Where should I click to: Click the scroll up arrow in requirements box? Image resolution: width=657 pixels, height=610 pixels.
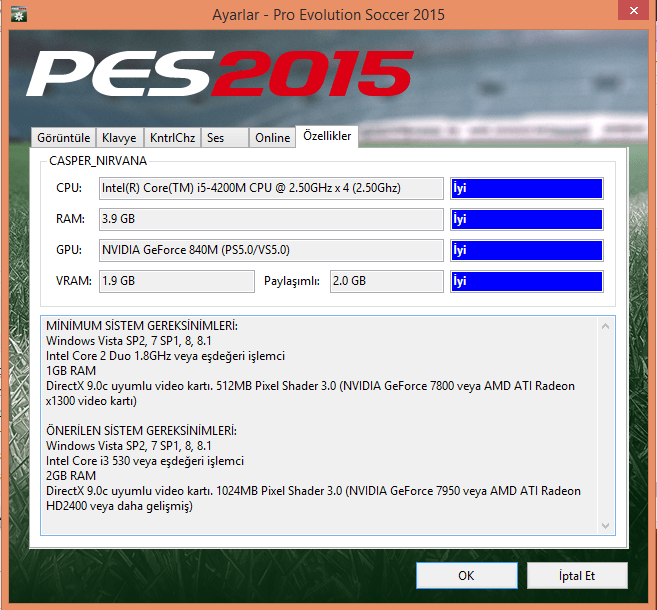(605, 326)
